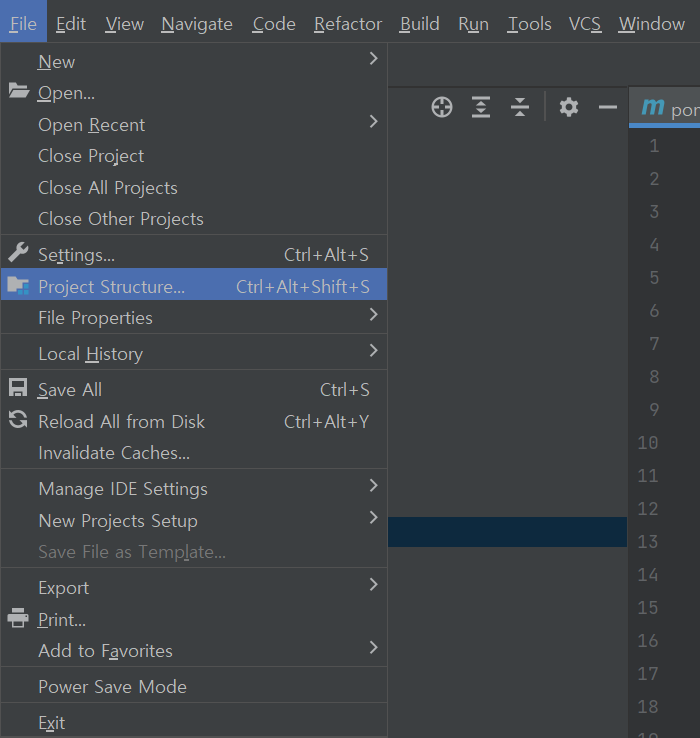Open the Navigate menu
This screenshot has width=700, height=738.
pos(197,24)
